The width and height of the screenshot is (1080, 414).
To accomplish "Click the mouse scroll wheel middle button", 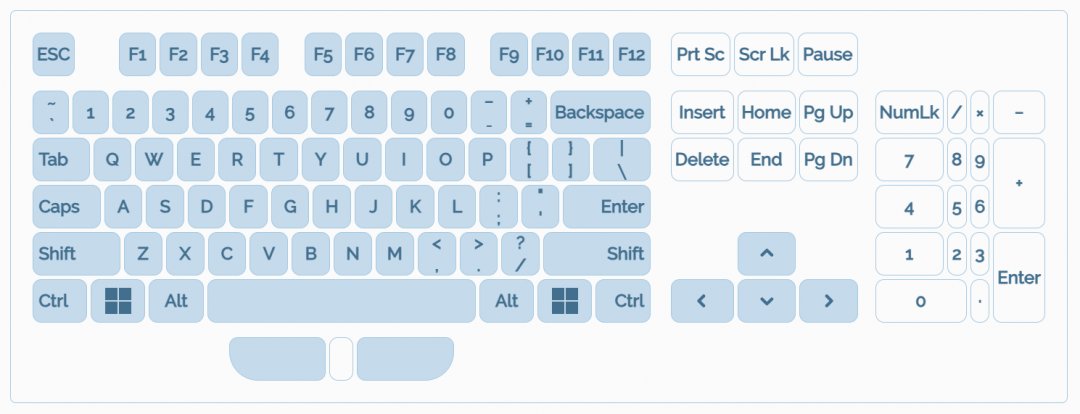I will pos(341,358).
